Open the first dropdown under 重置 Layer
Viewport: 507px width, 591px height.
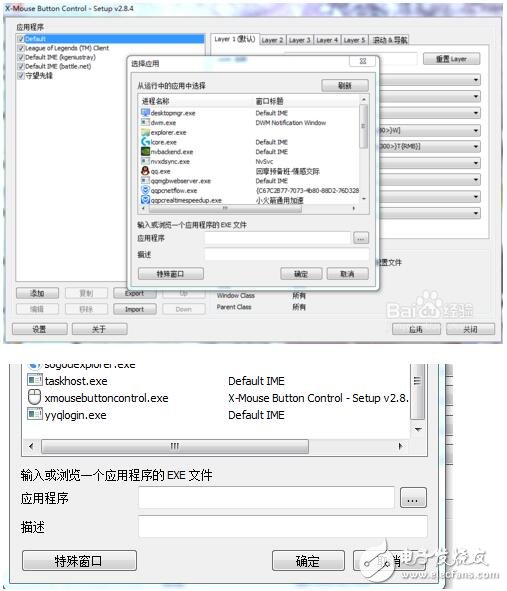tap(476, 80)
